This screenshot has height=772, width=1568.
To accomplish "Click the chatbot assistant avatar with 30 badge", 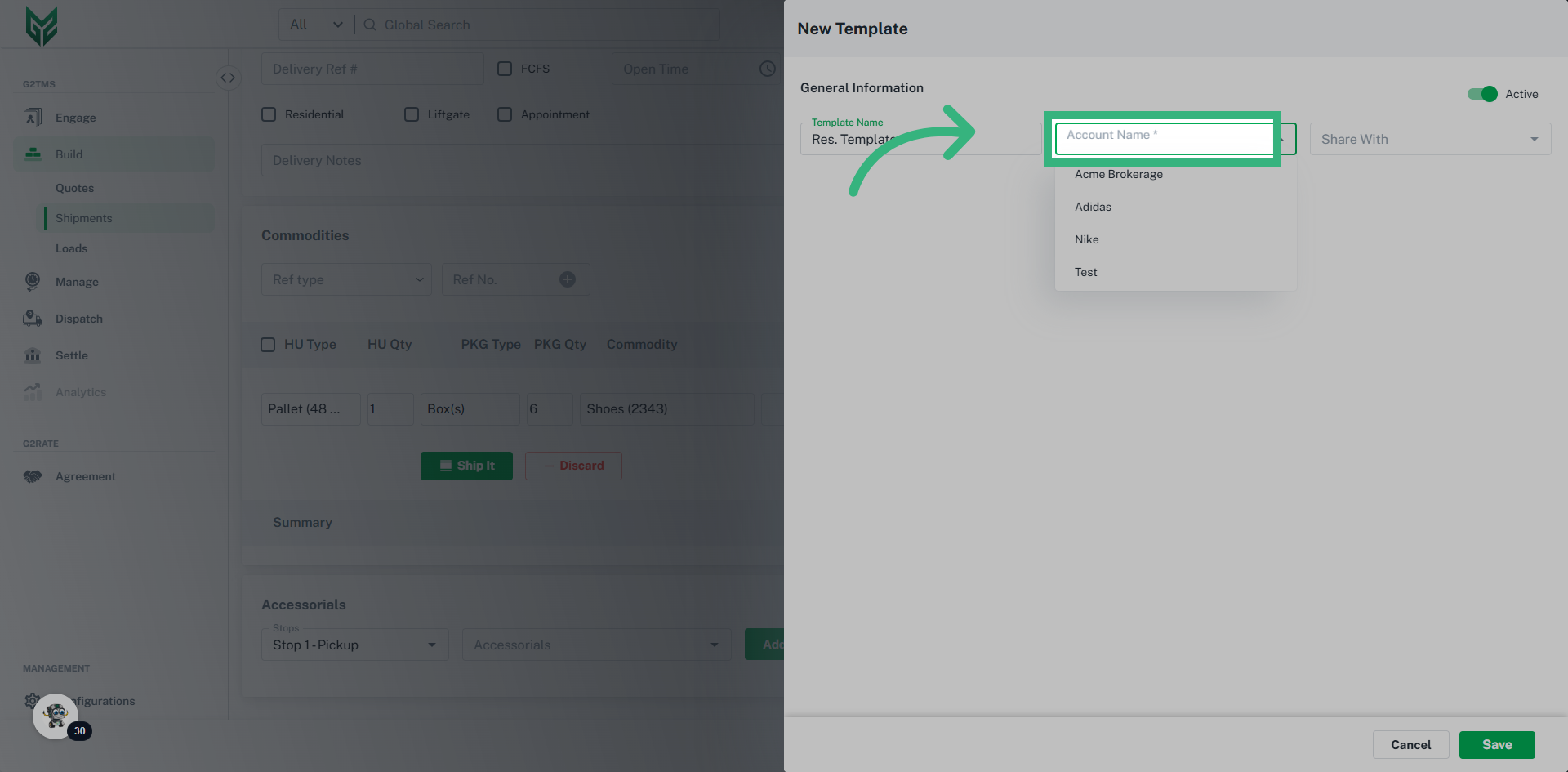I will (55, 716).
